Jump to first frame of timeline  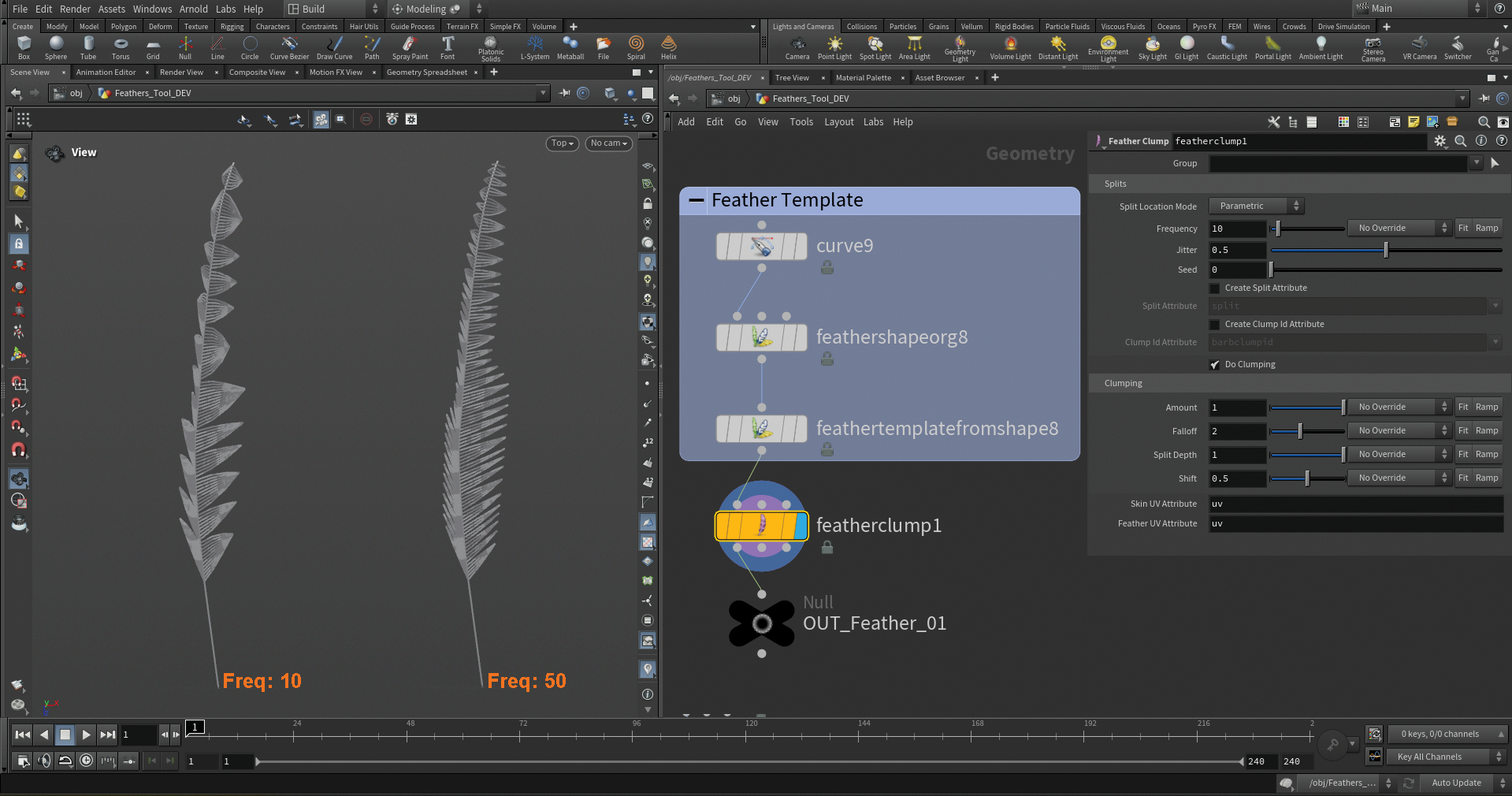pyautogui.click(x=23, y=735)
